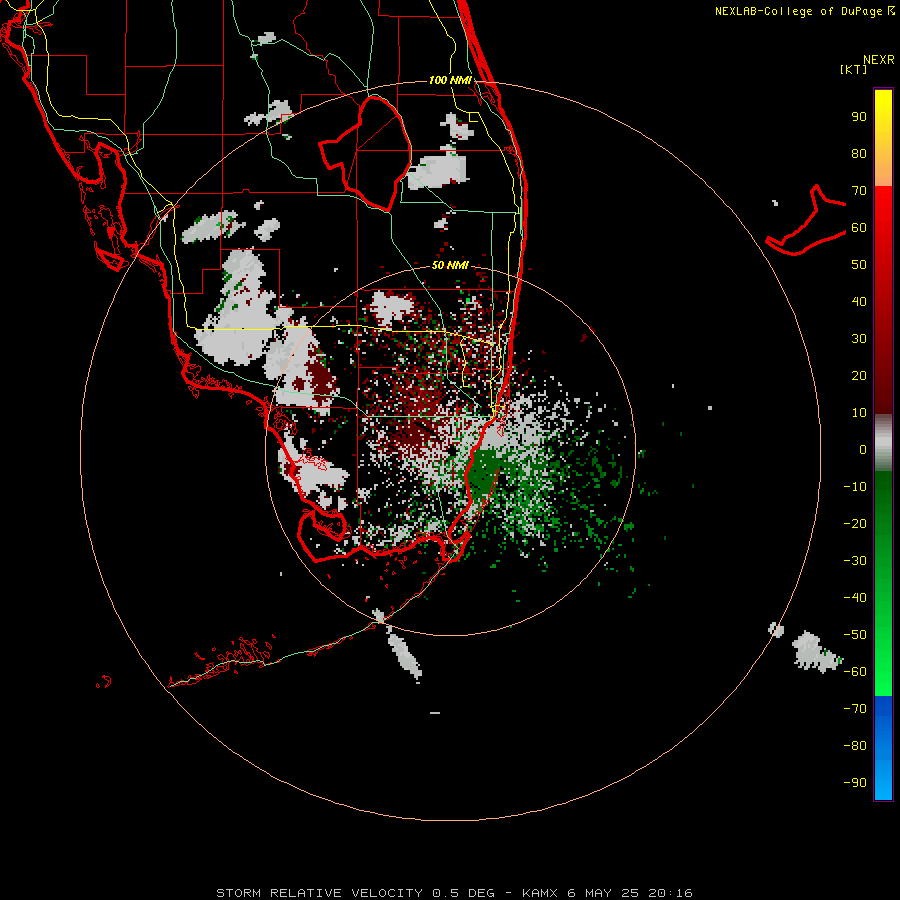900x900 pixels.
Task: Click the -30 value on velocity scale
Action: [855, 561]
